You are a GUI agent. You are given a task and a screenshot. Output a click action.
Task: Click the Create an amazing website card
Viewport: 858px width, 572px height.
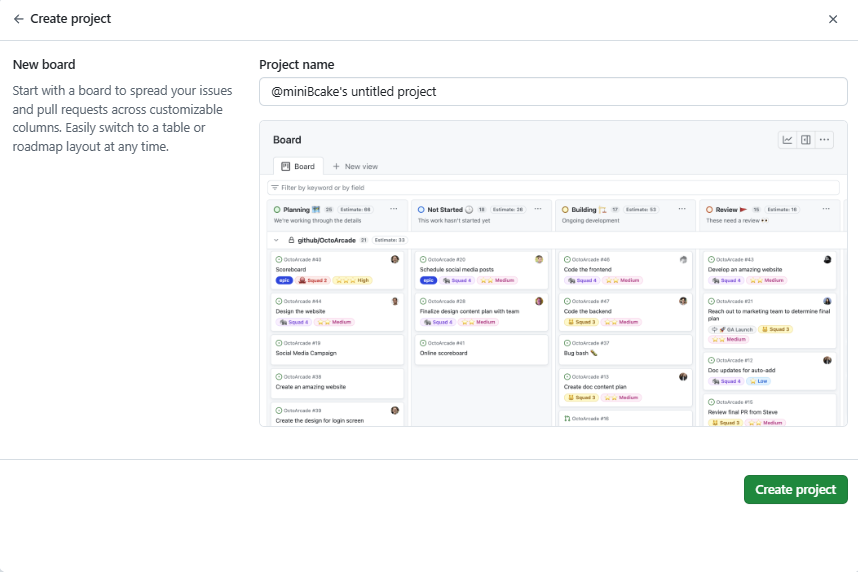pos(337,383)
